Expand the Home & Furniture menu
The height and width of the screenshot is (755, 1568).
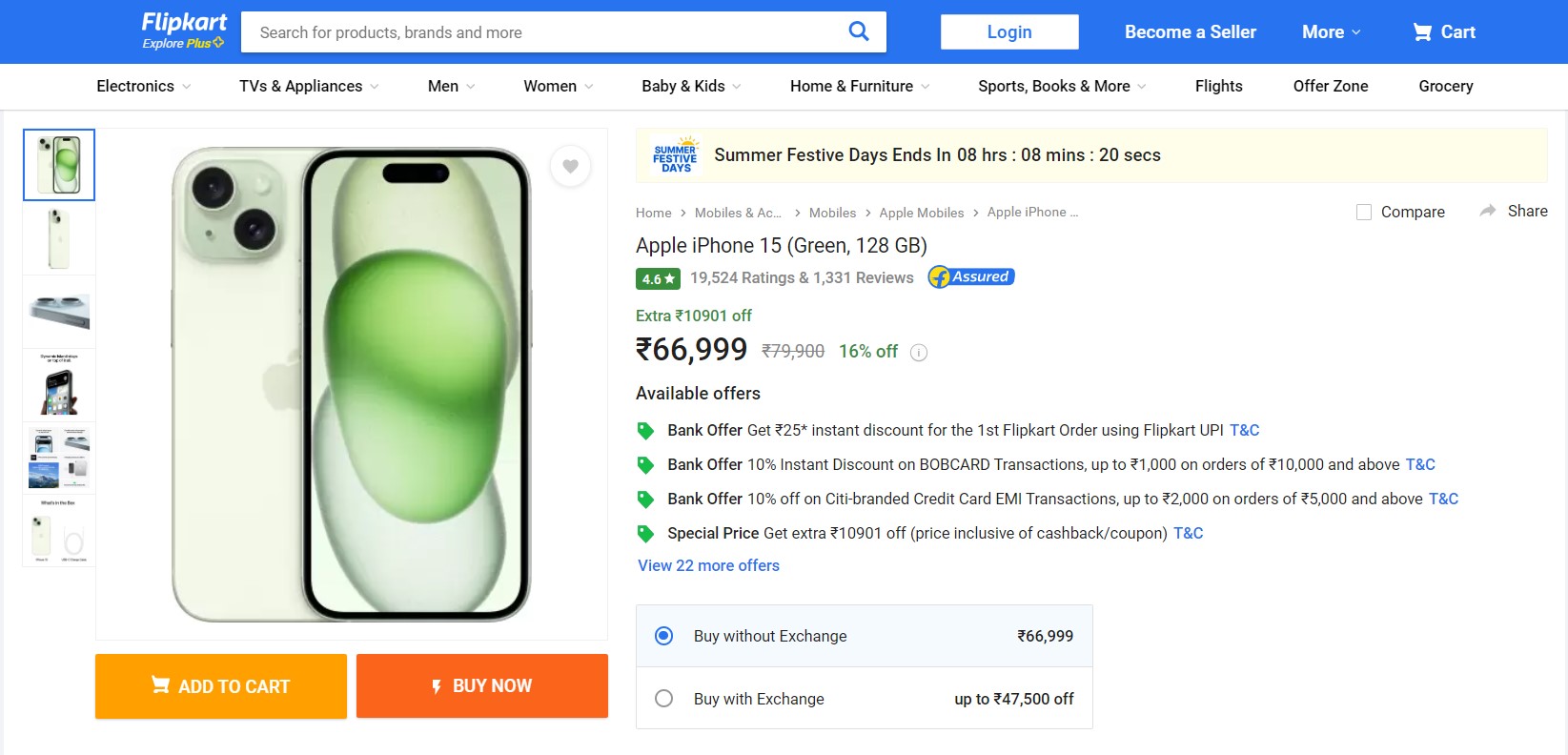859,86
